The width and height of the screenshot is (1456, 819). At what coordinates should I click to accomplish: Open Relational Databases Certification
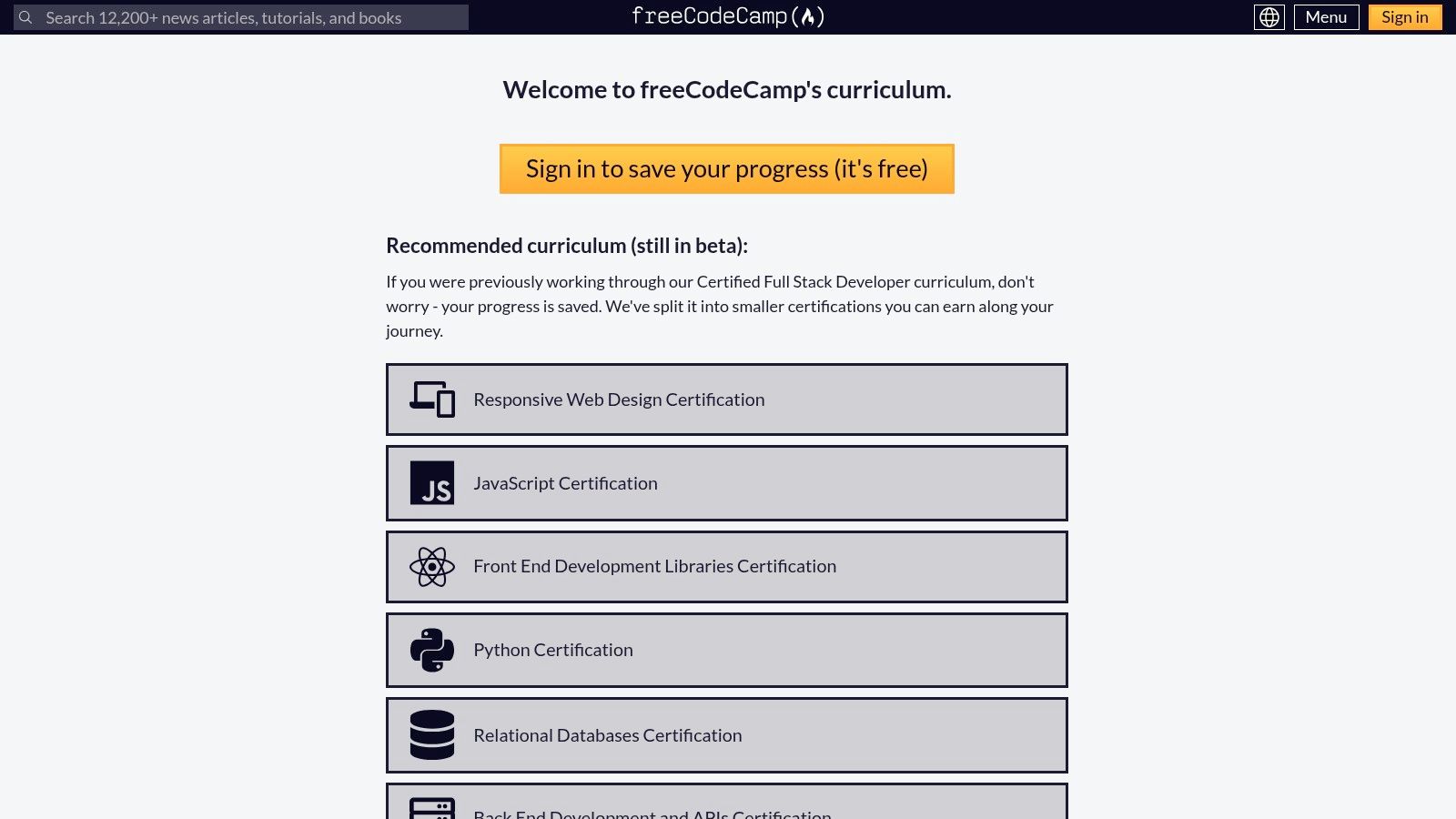pos(727,735)
